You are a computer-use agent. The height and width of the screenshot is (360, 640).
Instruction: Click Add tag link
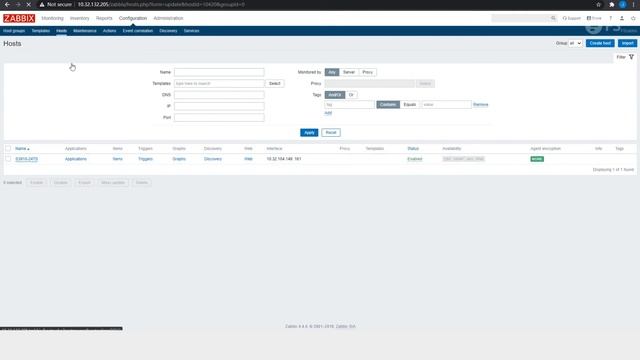[328, 113]
